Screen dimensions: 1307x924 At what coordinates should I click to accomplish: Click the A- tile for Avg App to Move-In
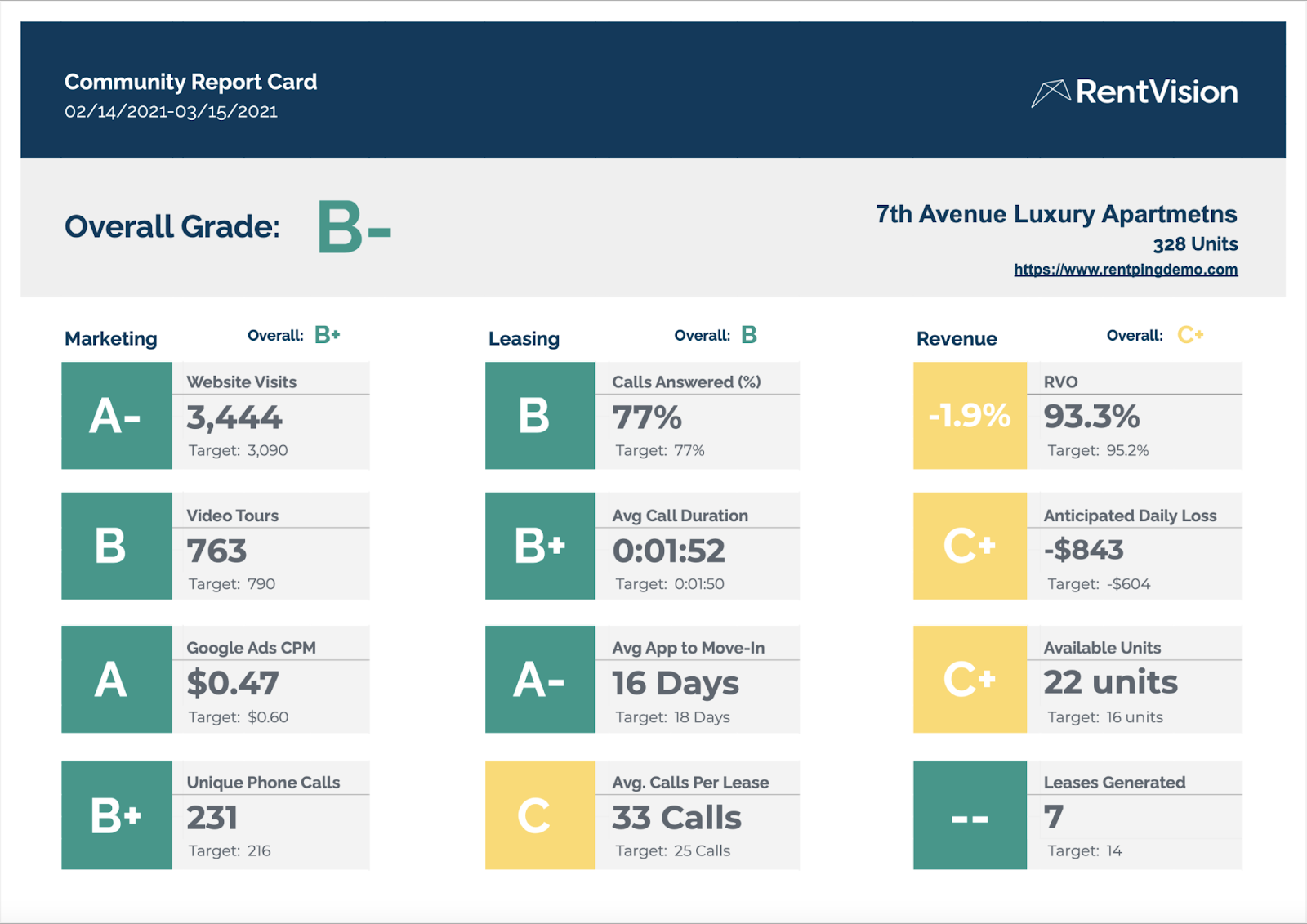tap(540, 679)
